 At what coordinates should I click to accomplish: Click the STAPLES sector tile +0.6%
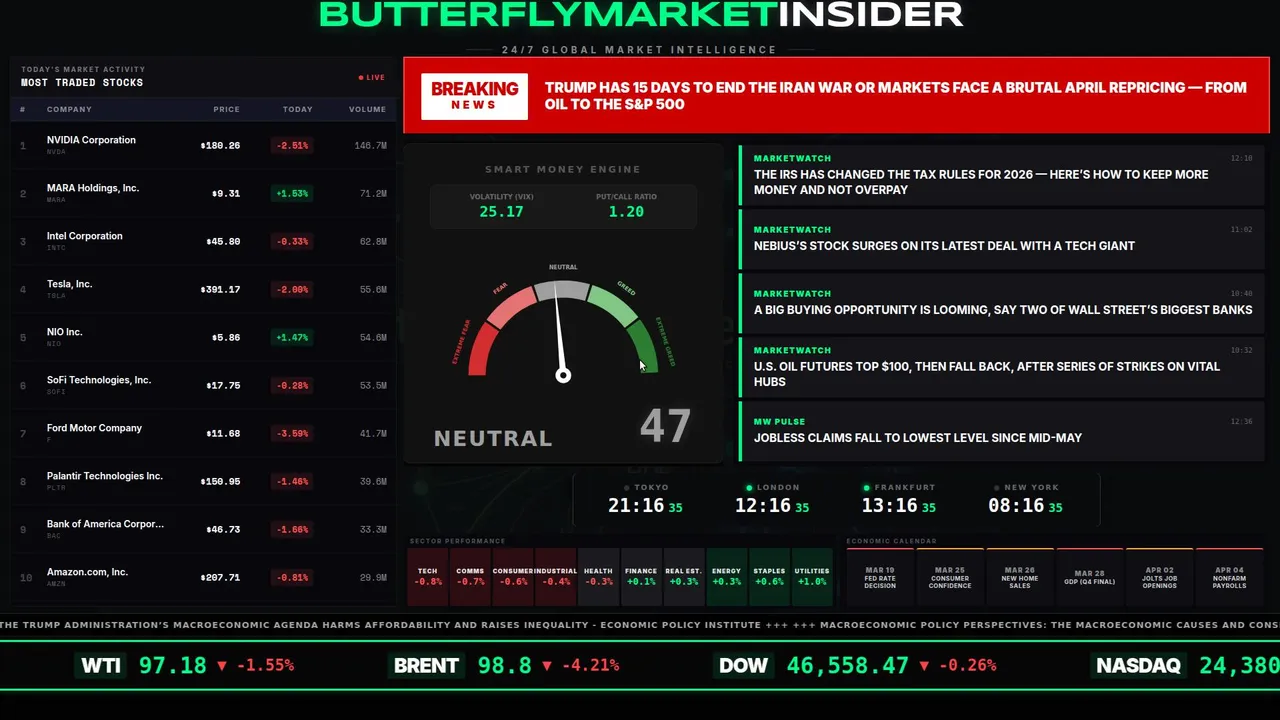pos(769,576)
